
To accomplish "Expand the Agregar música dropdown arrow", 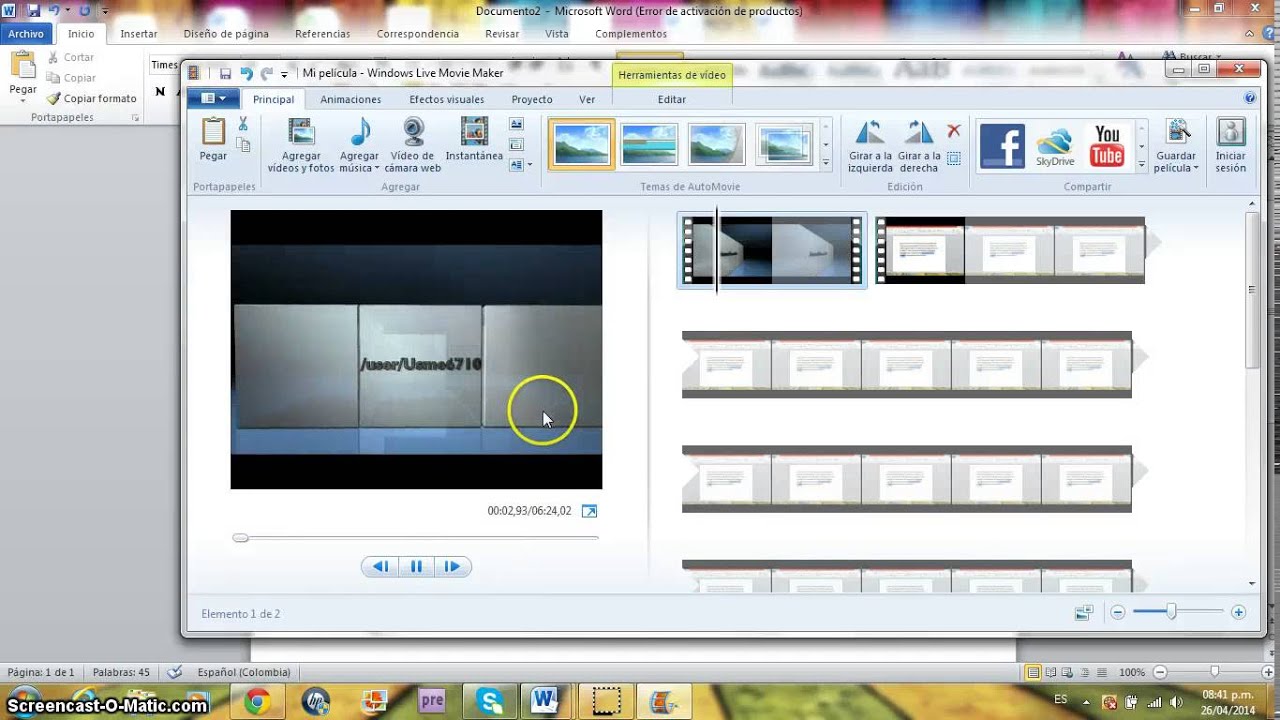I will 377,168.
